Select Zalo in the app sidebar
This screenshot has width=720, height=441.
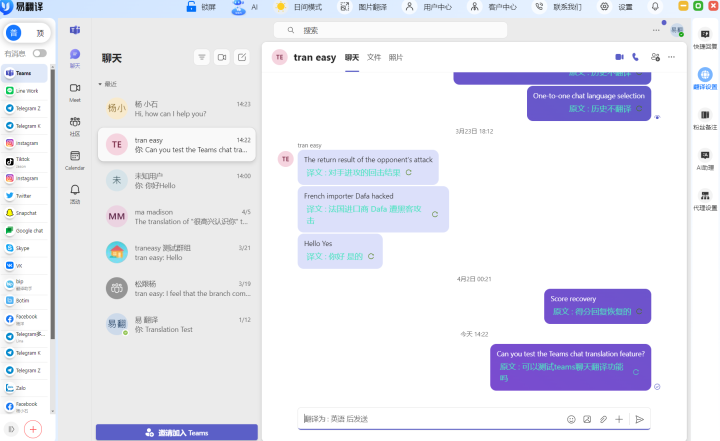pos(25,388)
